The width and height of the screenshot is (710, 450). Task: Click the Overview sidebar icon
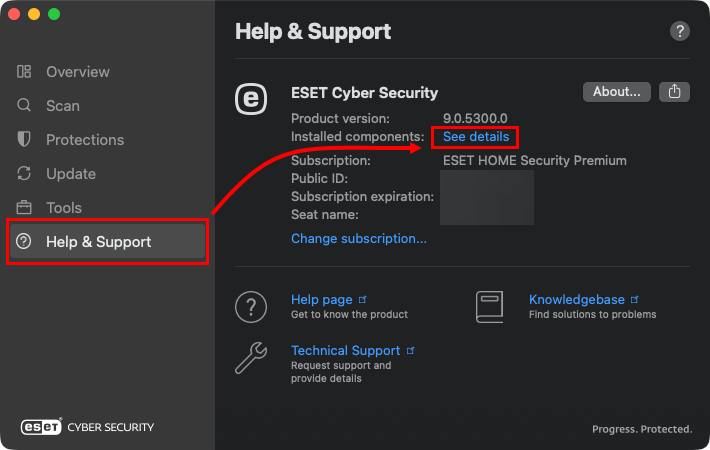point(24,72)
